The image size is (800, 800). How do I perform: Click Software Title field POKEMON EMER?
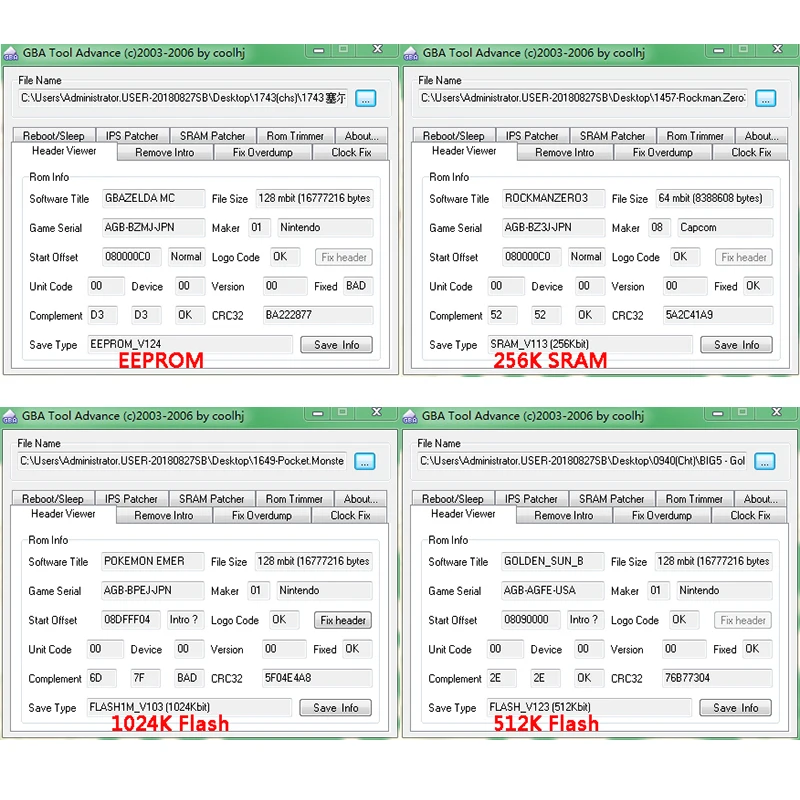click(x=153, y=561)
